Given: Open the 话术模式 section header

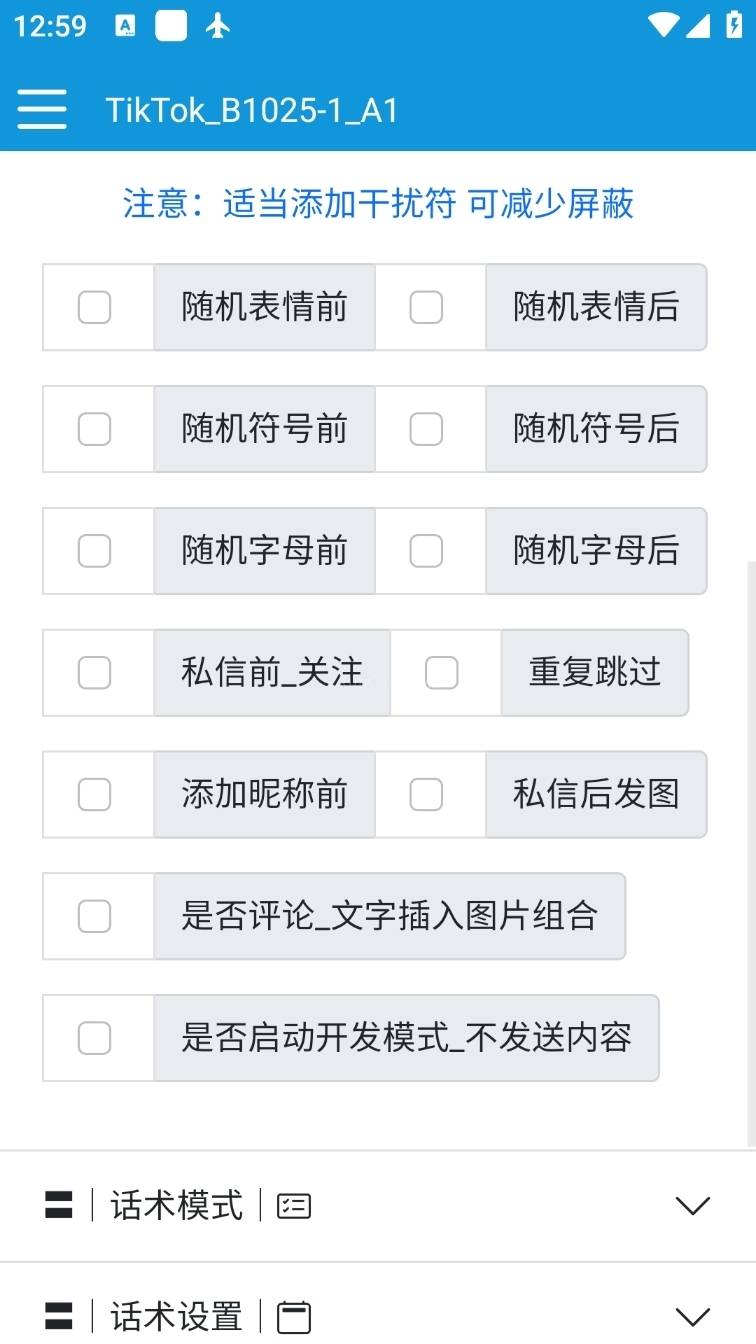Looking at the screenshot, I should (x=177, y=1206).
